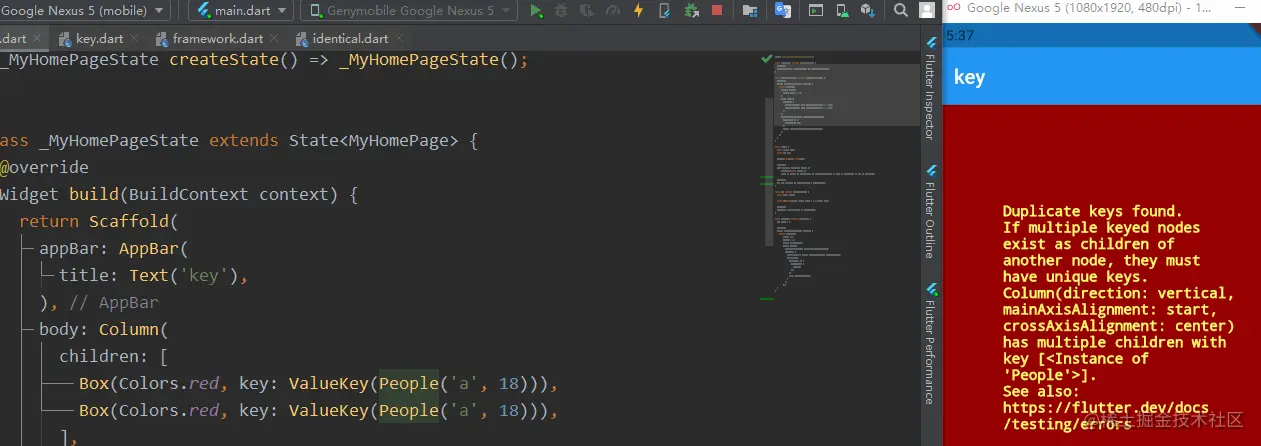This screenshot has height=446, width=1261.
Task: Click the hot restart device icon
Action: pos(664,11)
